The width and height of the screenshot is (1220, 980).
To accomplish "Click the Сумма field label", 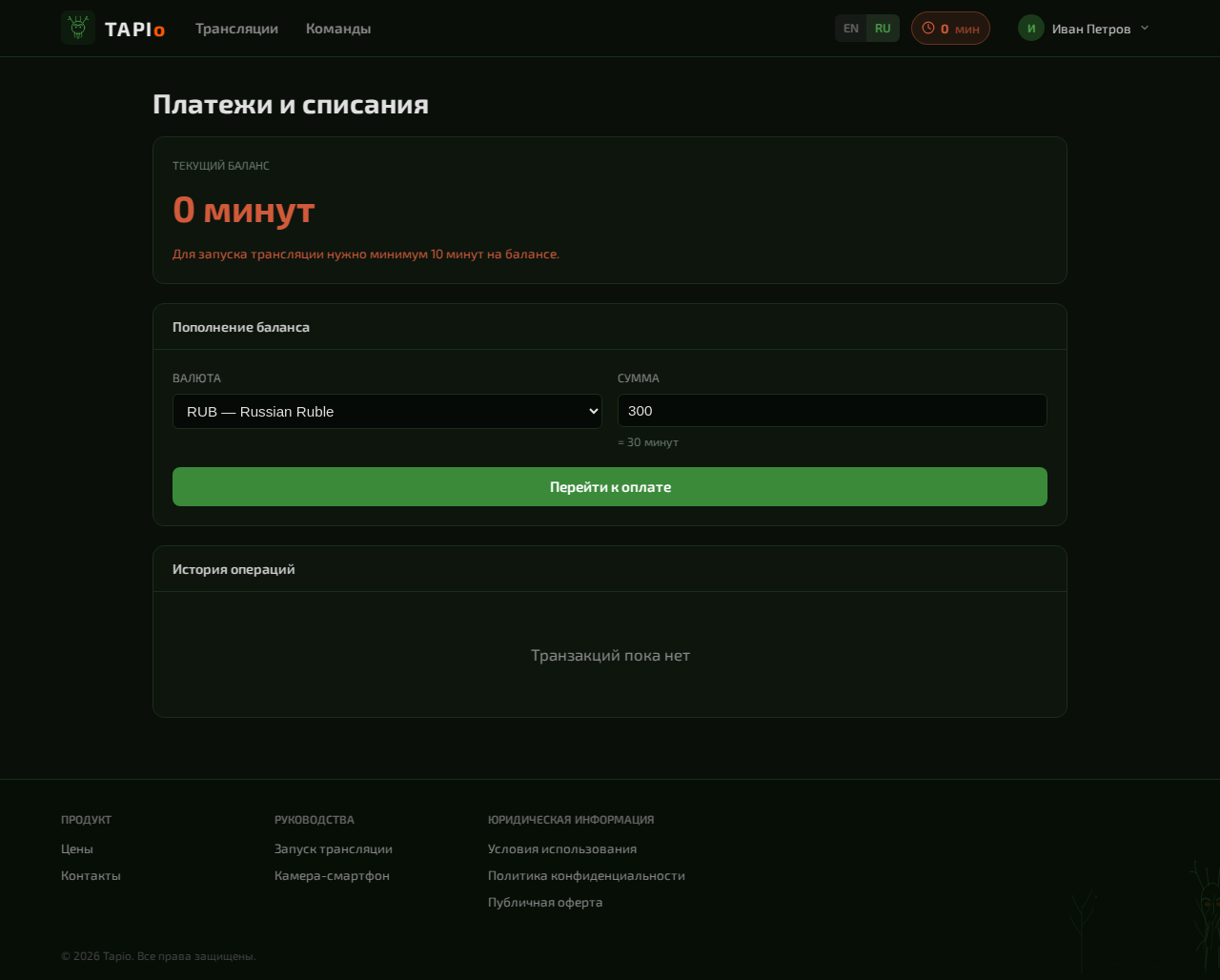I will [x=639, y=378].
